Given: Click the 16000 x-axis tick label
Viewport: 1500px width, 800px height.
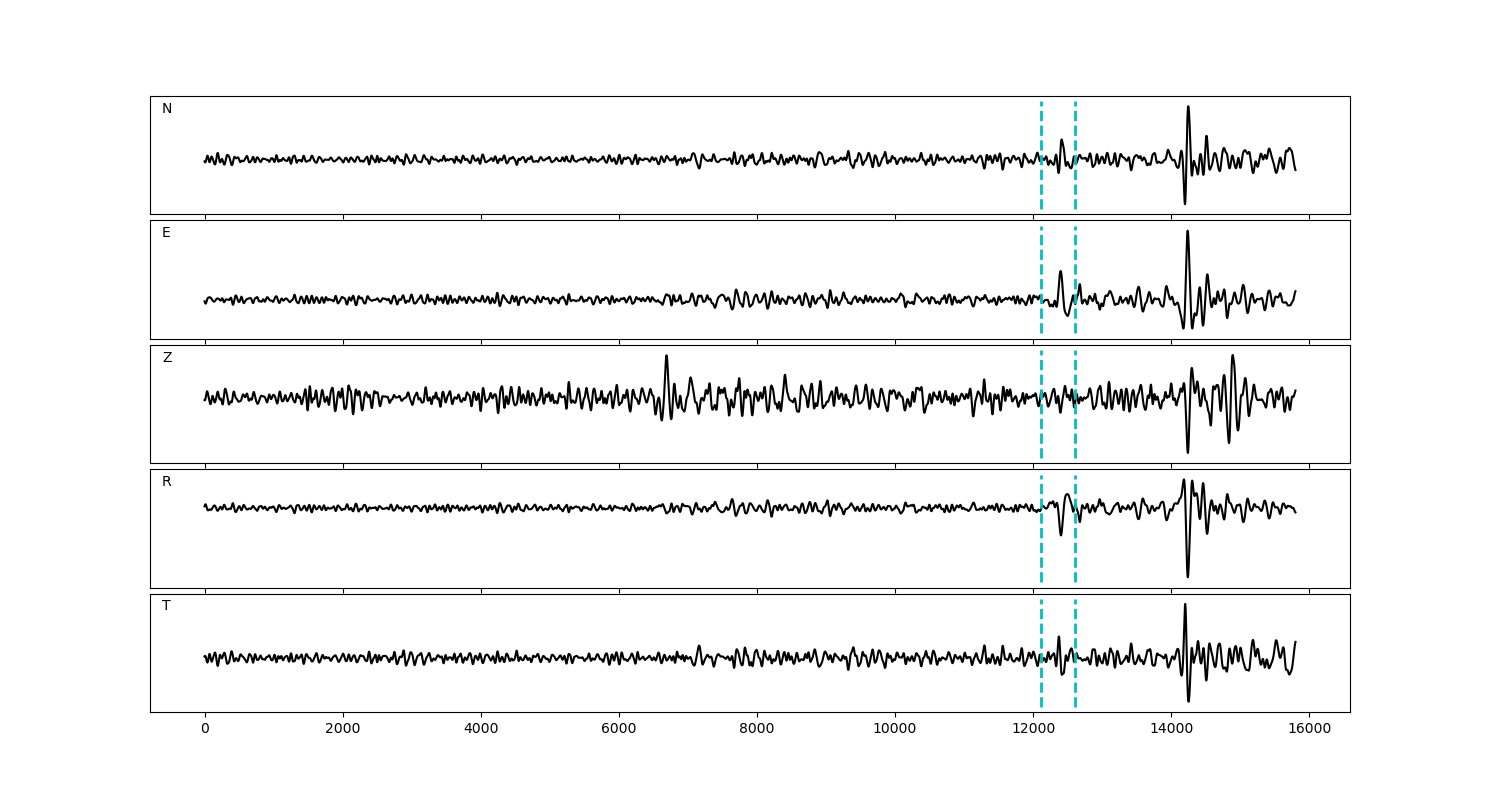Looking at the screenshot, I should click(x=1309, y=730).
